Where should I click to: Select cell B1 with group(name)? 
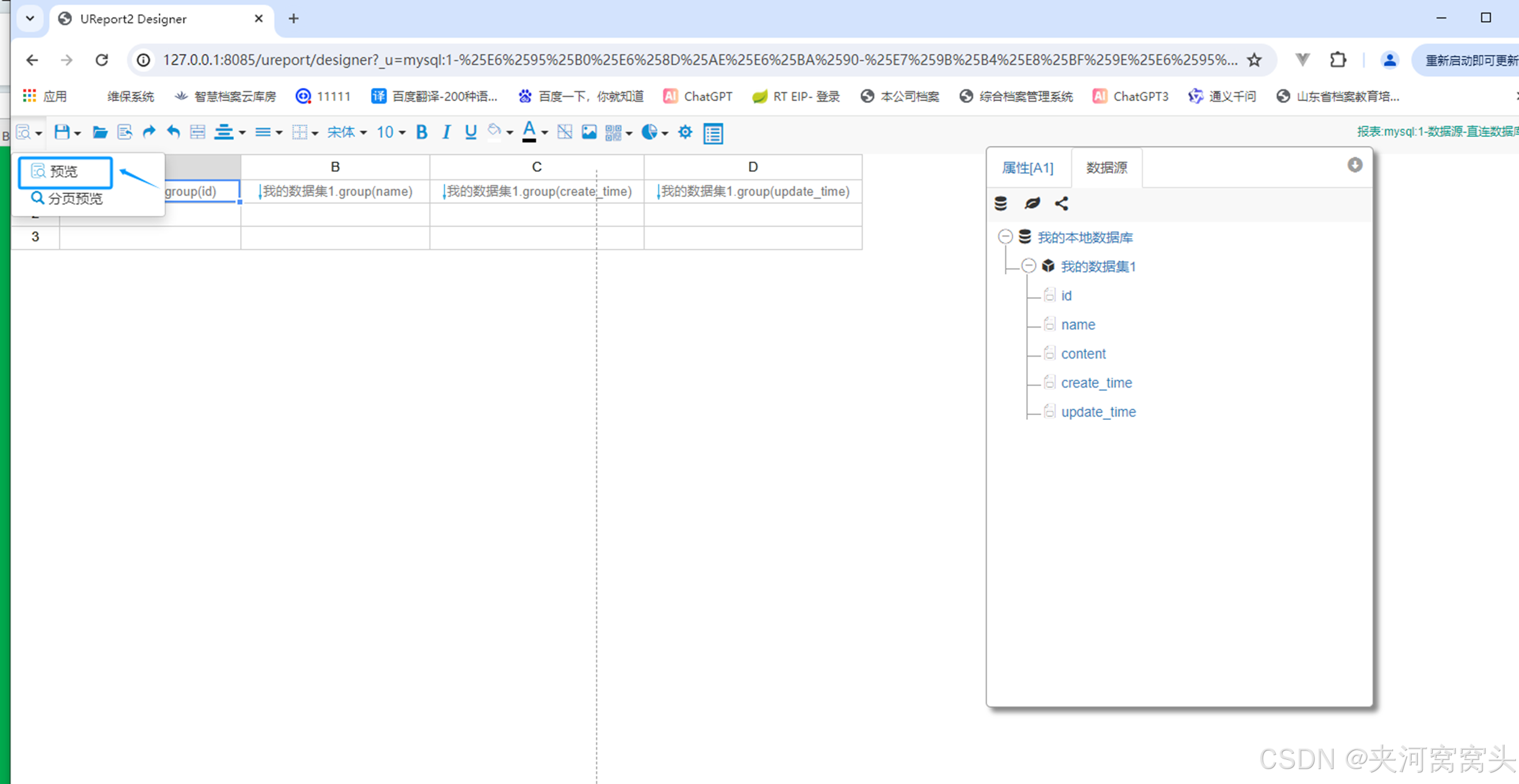click(335, 191)
